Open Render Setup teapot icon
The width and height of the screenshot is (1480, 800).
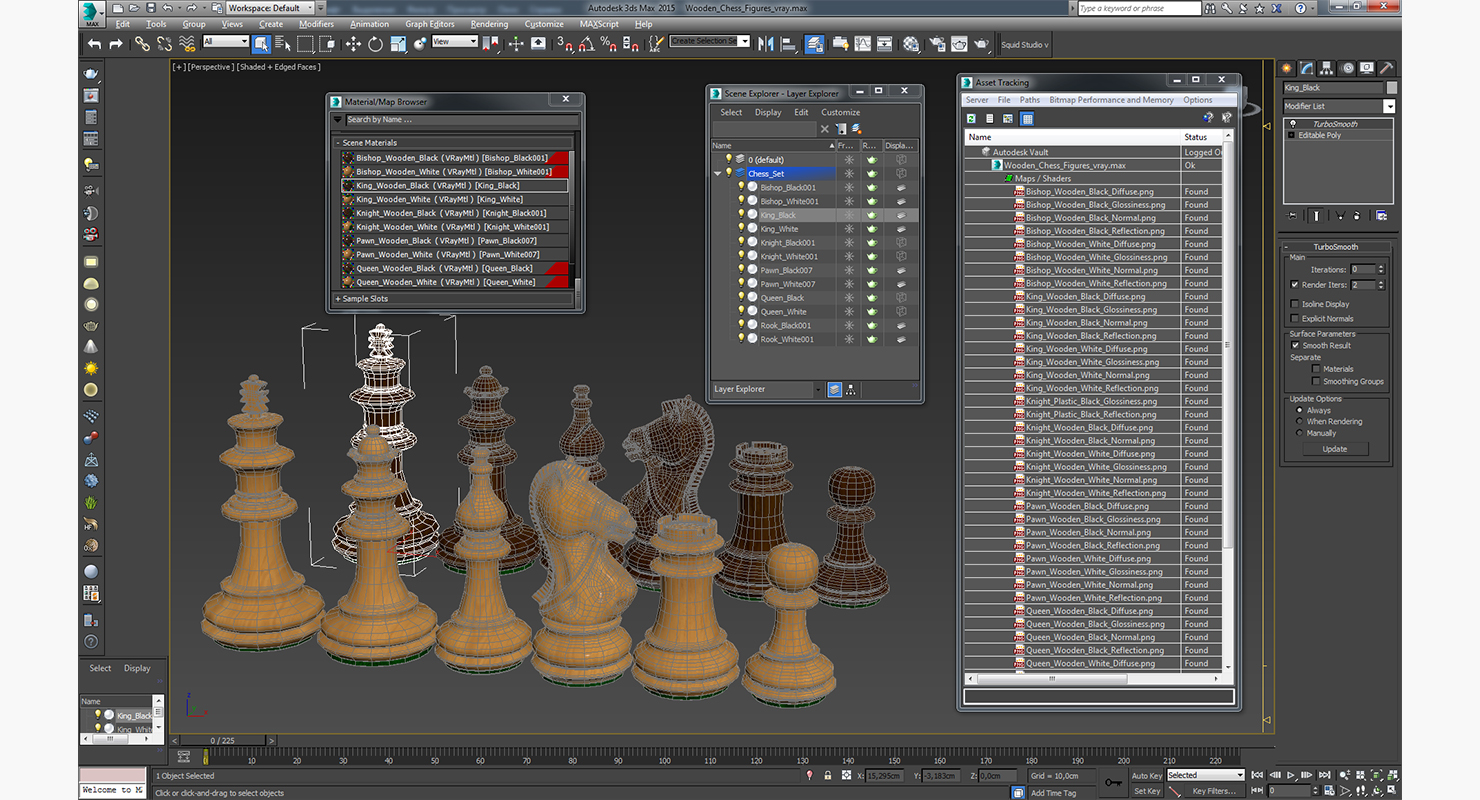pos(937,44)
